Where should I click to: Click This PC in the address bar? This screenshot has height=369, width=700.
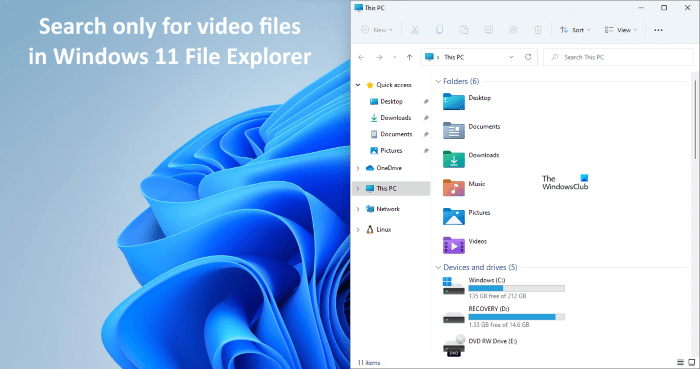pyautogui.click(x=454, y=57)
